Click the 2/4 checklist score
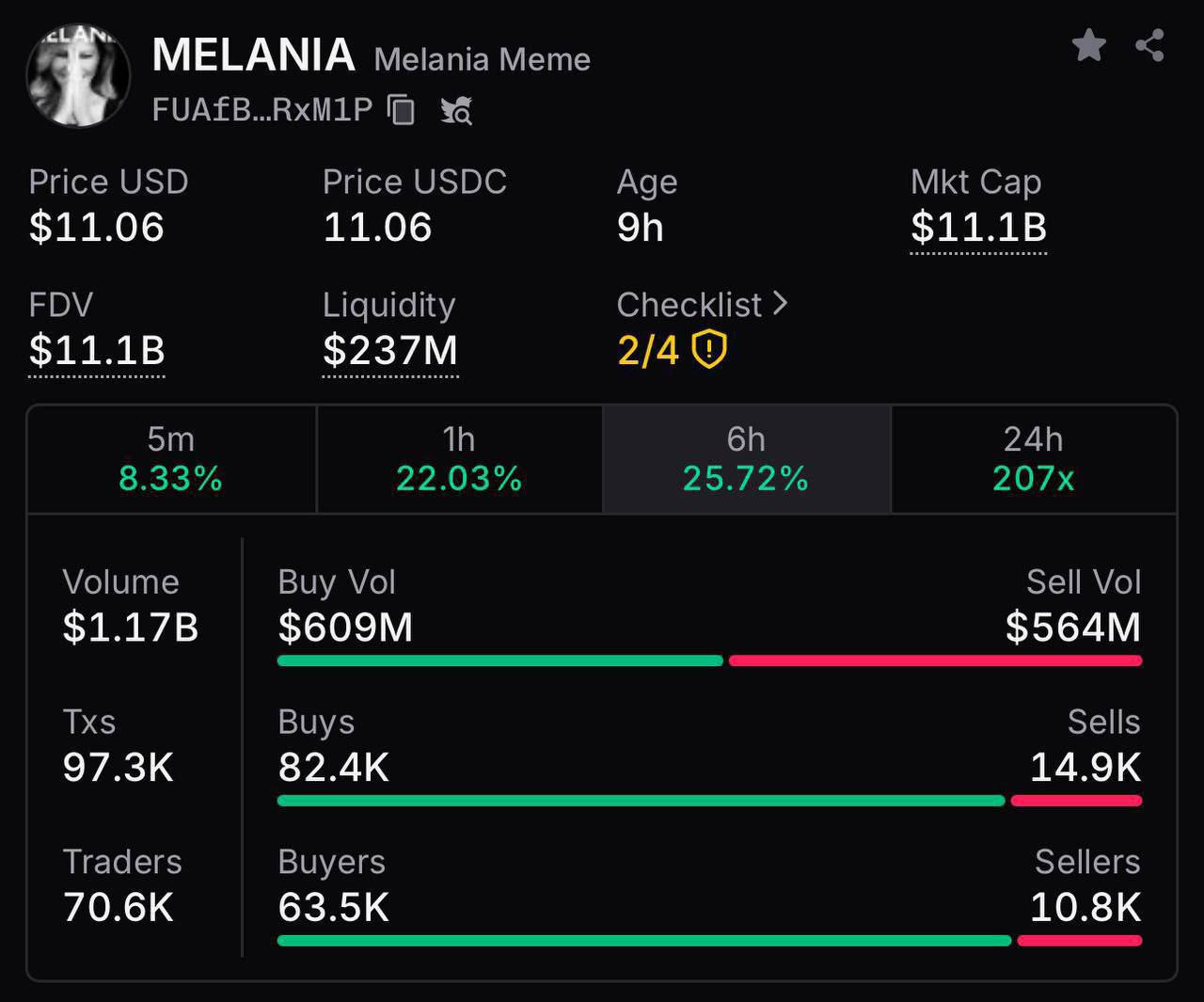Screen dimensions: 1204x1002 click(x=648, y=351)
